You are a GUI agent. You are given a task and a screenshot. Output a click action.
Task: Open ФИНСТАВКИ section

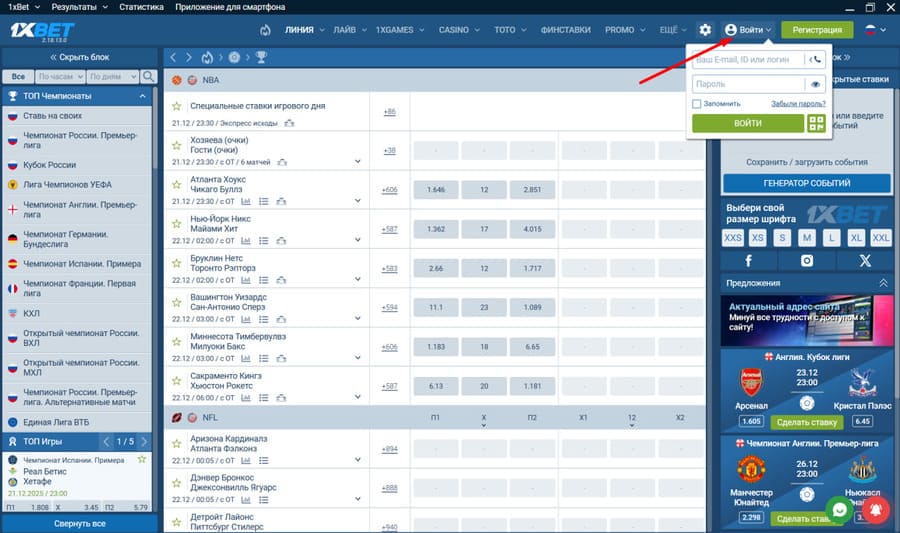tap(565, 30)
